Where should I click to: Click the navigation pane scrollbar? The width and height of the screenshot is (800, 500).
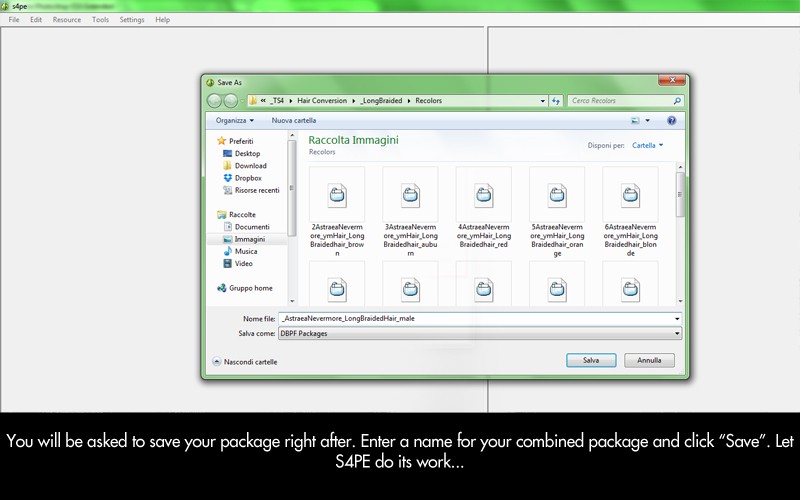(x=292, y=188)
